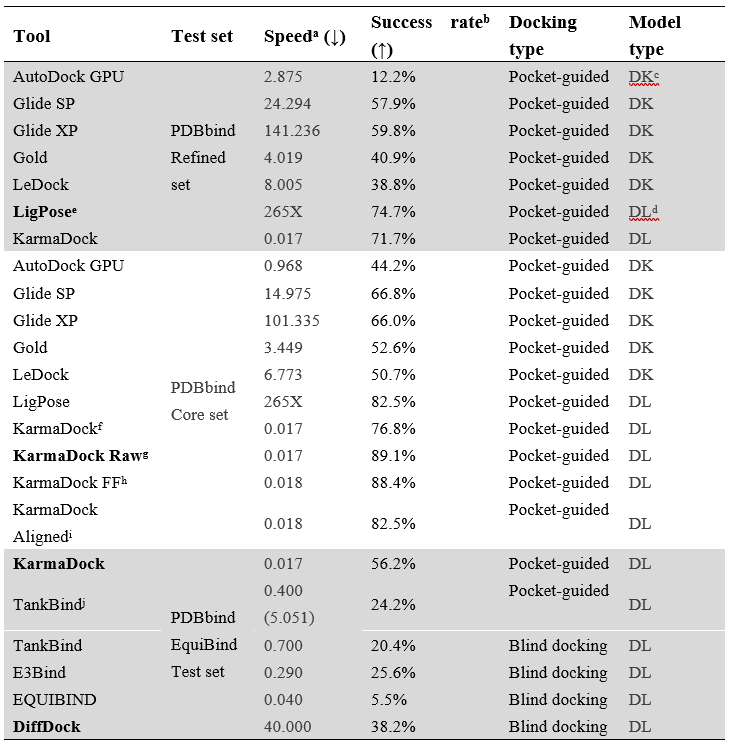Click the Test set column header
The image size is (729, 744).
click(x=202, y=36)
